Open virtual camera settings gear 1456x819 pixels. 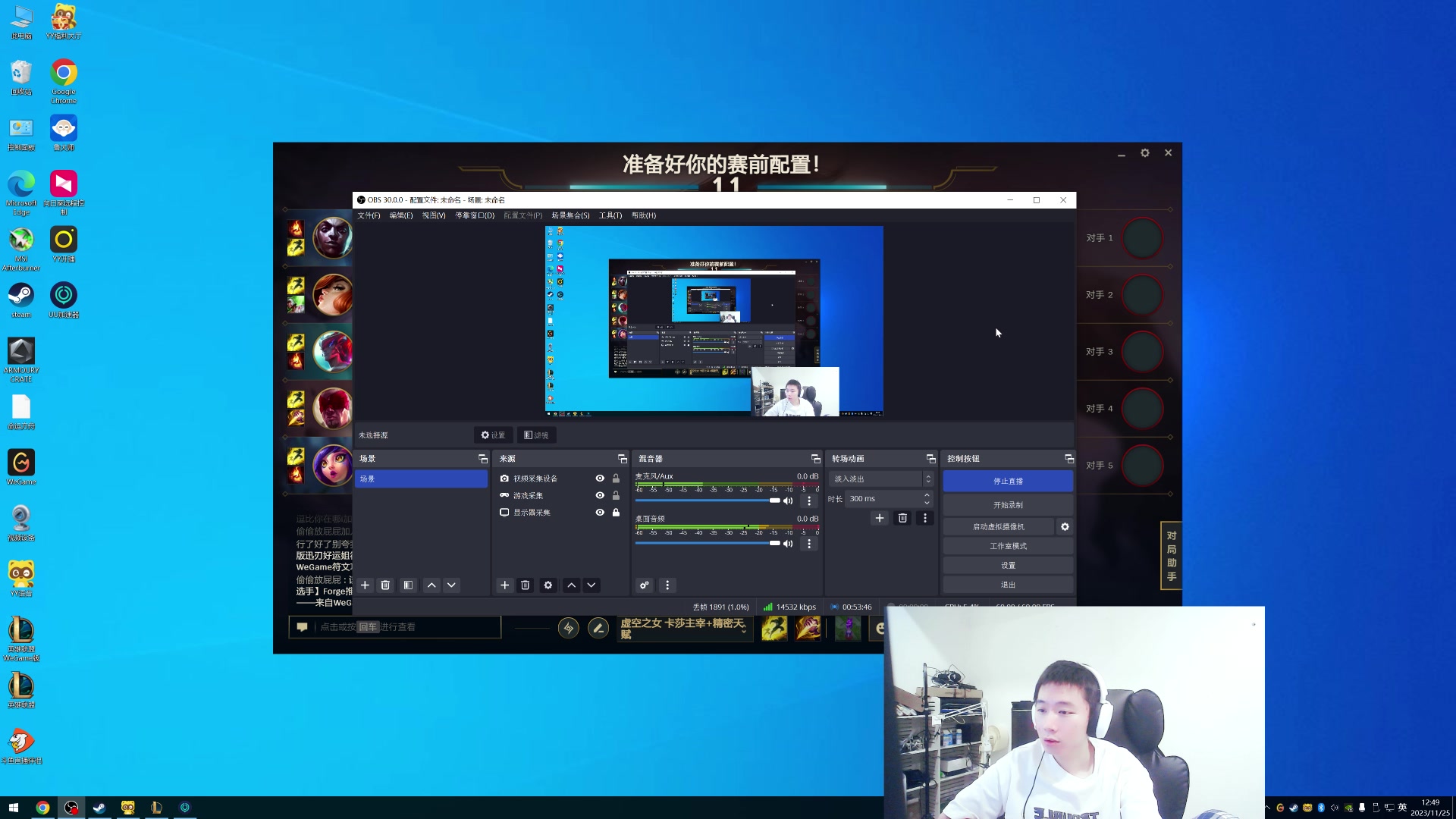pyautogui.click(x=1065, y=527)
